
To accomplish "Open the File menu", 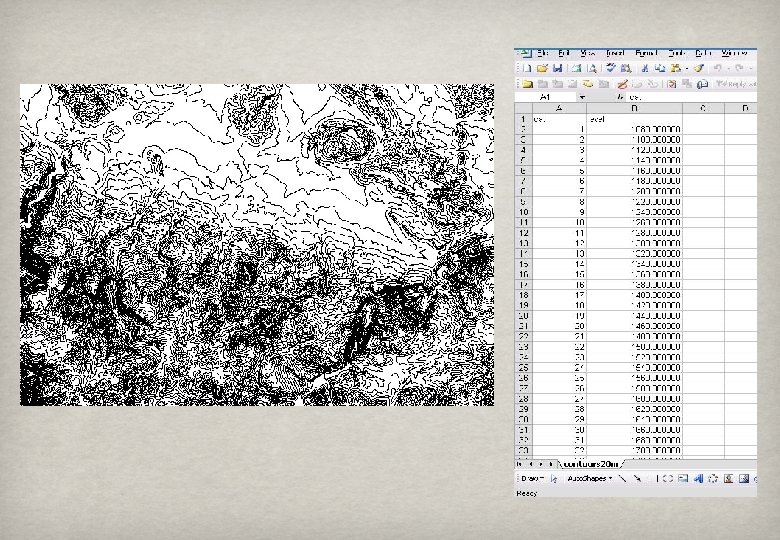I will (543, 53).
